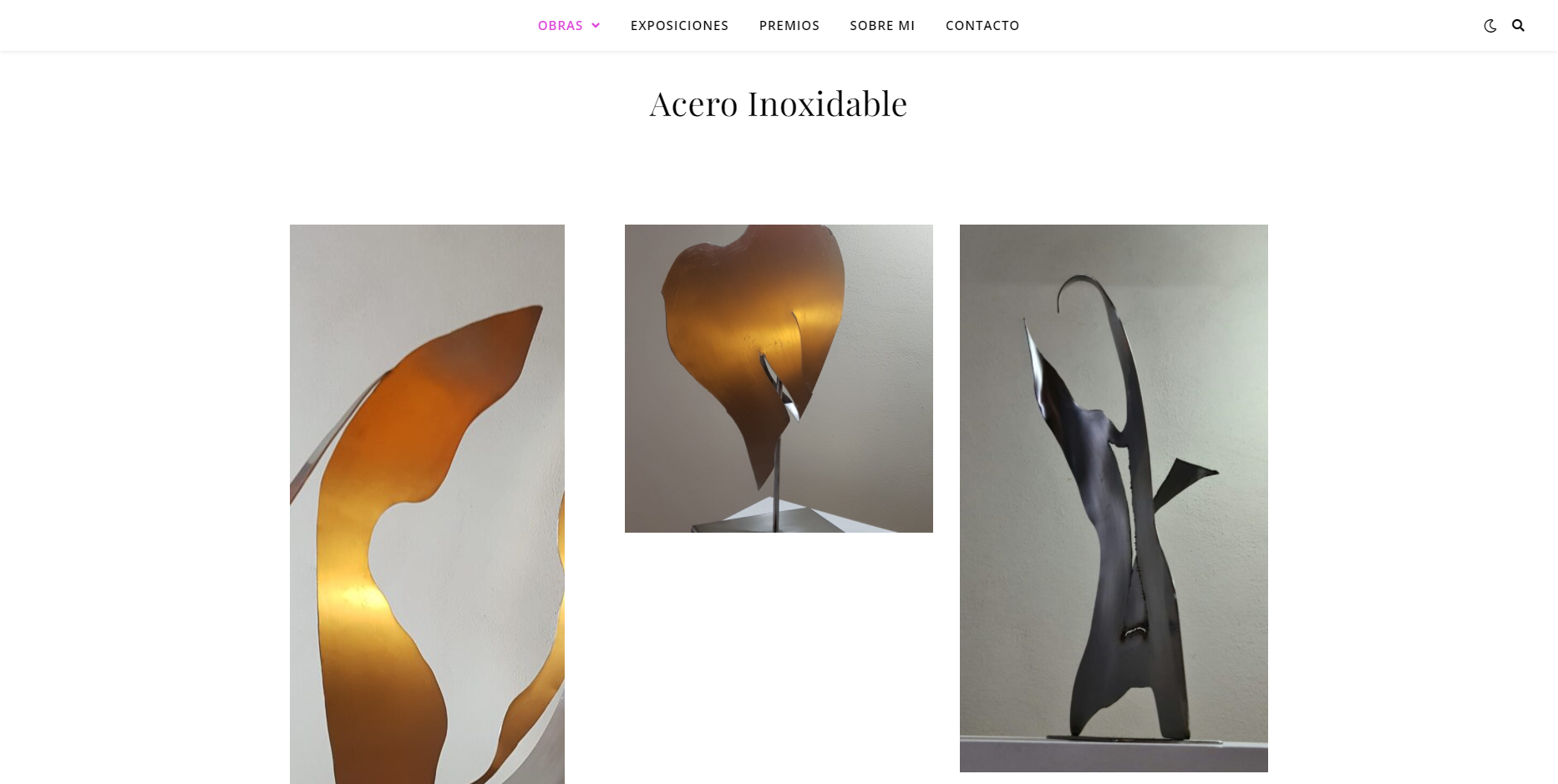Select the Acero Inoxidable page heading
This screenshot has height=784, width=1558.
(779, 104)
